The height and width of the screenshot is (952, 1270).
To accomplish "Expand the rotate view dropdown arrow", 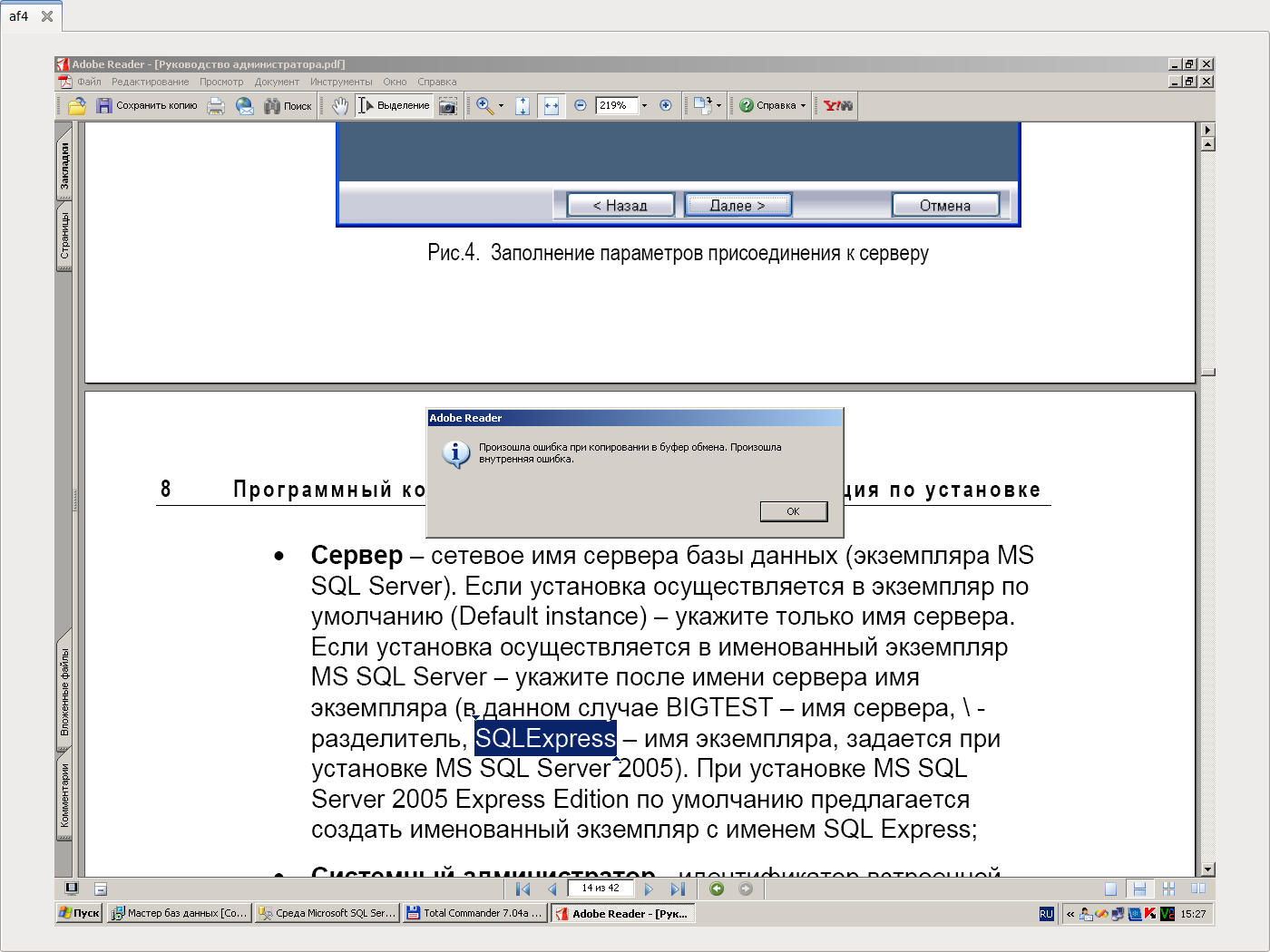I will point(718,105).
